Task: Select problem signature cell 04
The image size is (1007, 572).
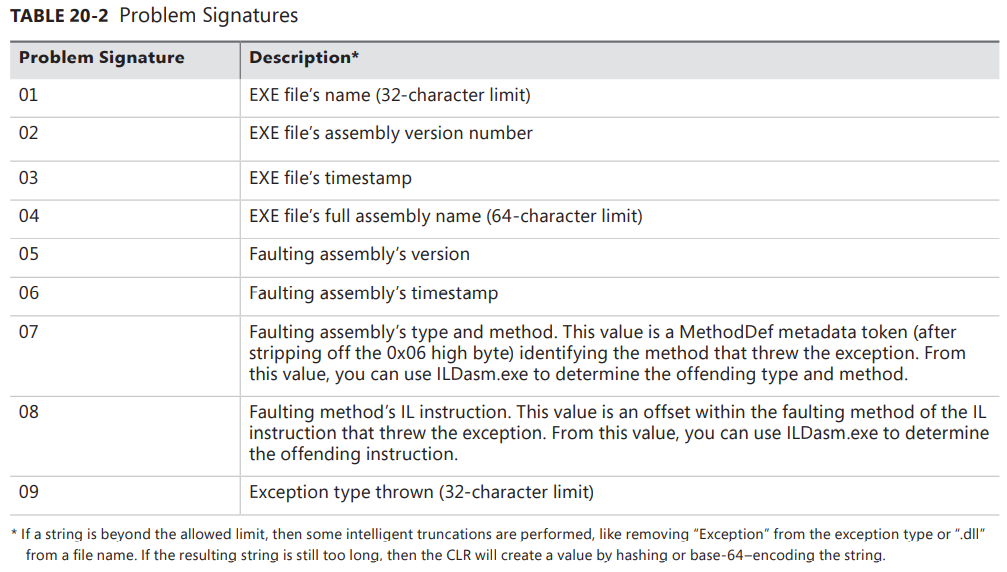Action: [29, 216]
